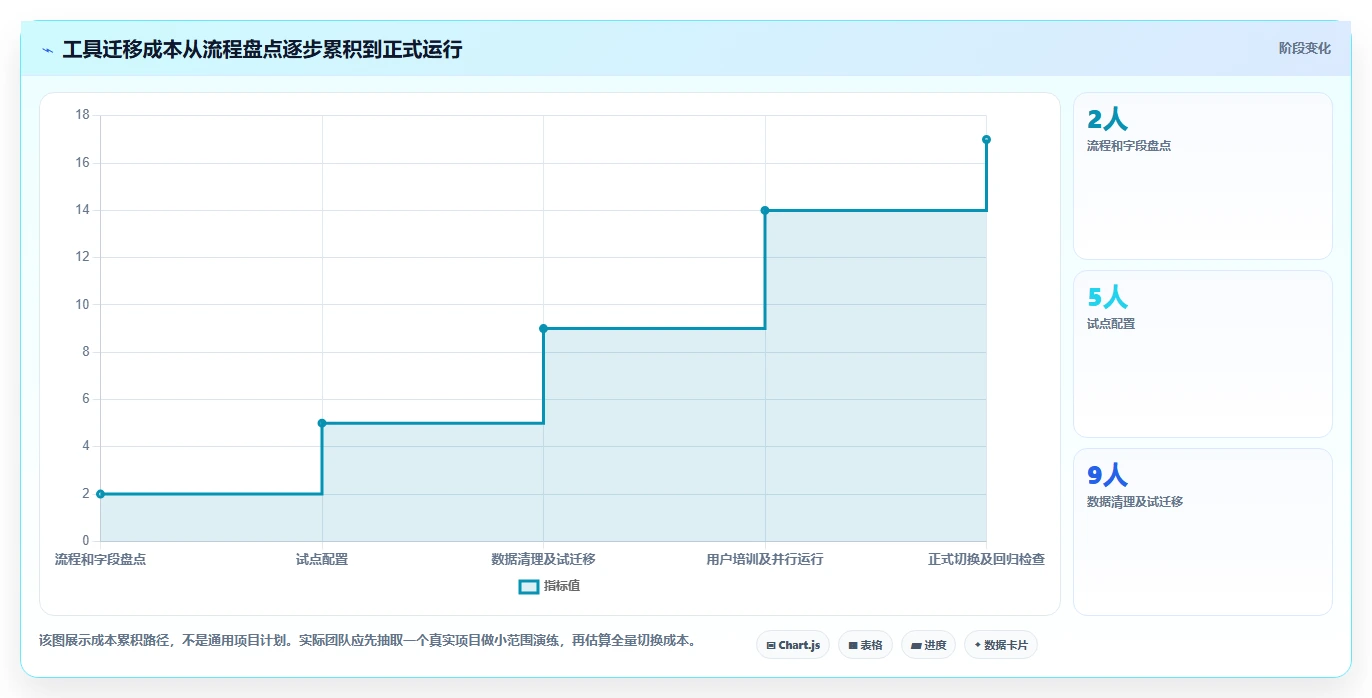The width and height of the screenshot is (1372, 698).
Task: Click the Chart.js tag icon
Action: pos(771,646)
